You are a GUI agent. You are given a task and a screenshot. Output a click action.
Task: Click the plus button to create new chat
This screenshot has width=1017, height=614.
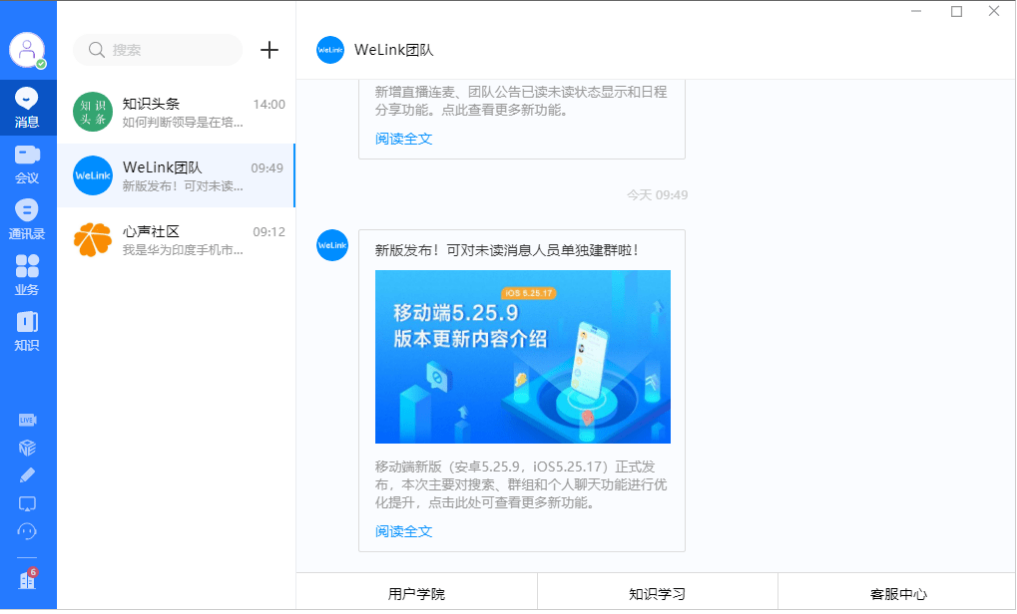coord(269,50)
